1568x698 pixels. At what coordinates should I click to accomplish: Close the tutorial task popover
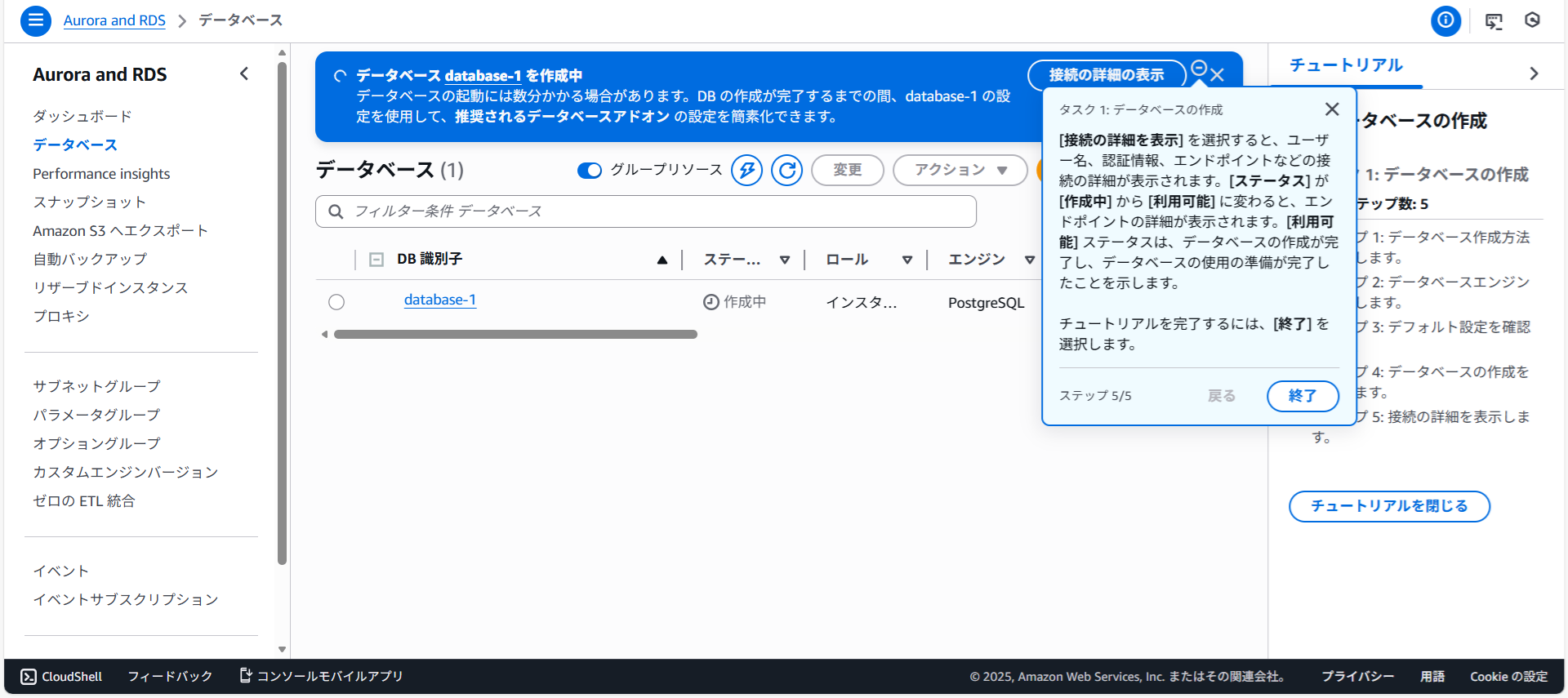coord(1331,109)
